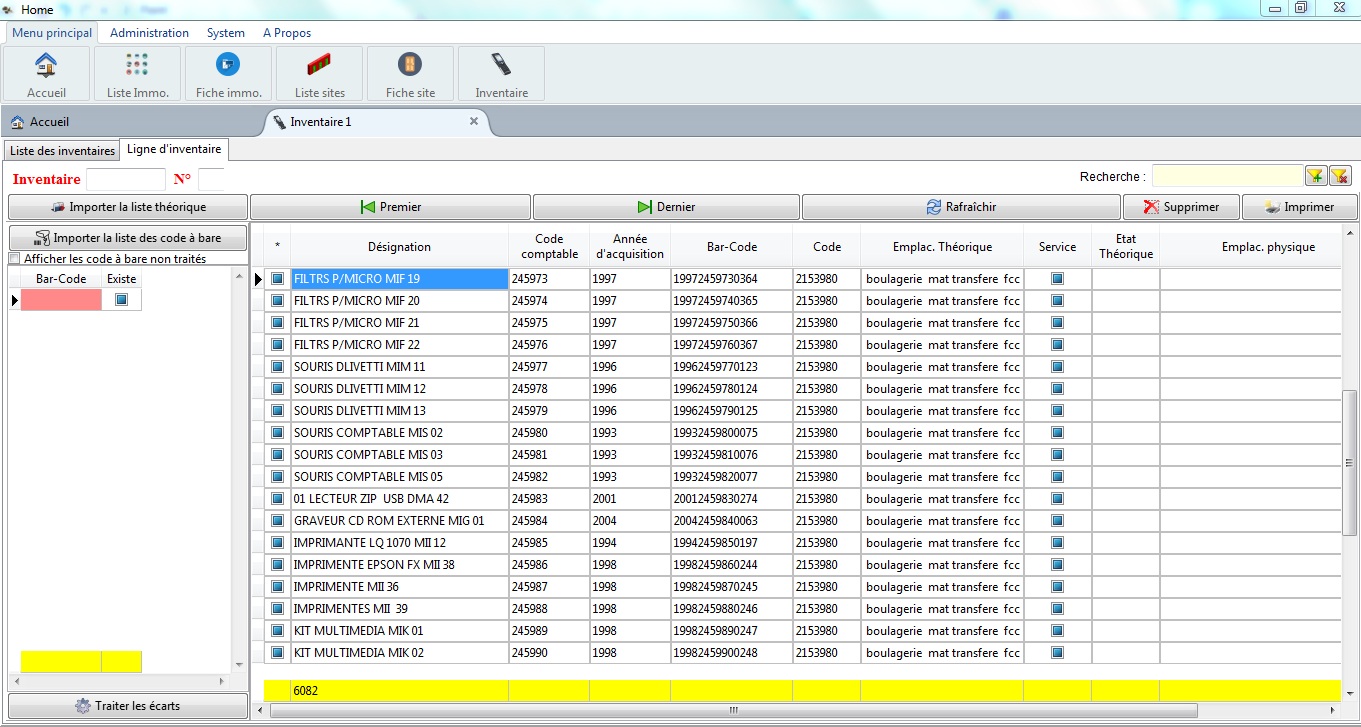Viewport: 1361px width, 727px height.
Task: Toggle Service checkbox for SOURIS COMPTABLE MIS 02
Action: (x=1057, y=433)
